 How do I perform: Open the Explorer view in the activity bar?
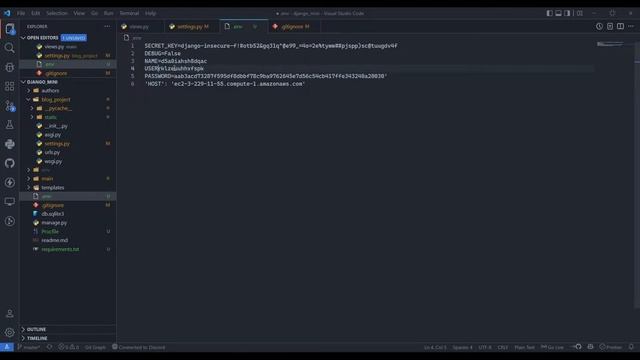pos(10,29)
